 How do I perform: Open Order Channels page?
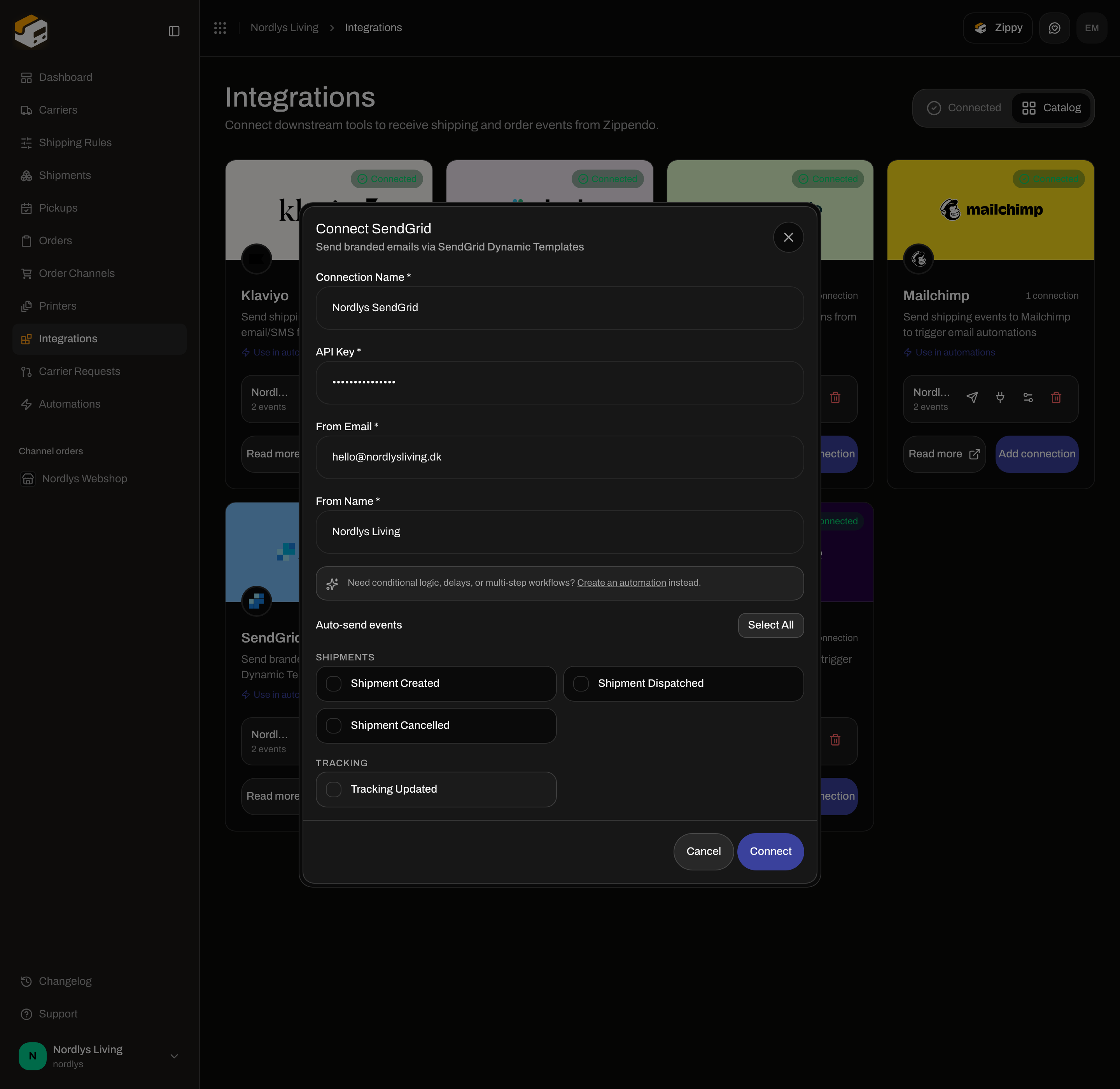(99, 273)
